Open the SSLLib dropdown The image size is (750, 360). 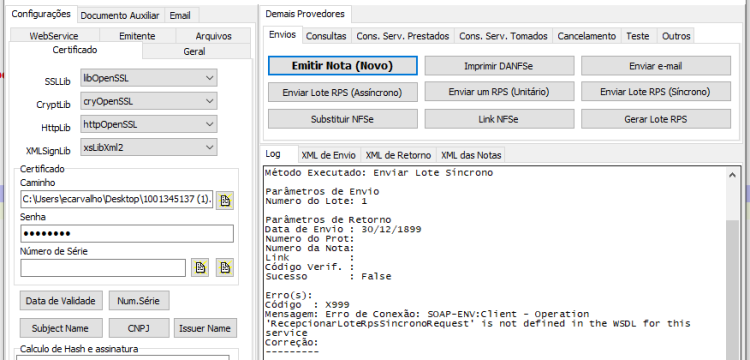point(149,78)
